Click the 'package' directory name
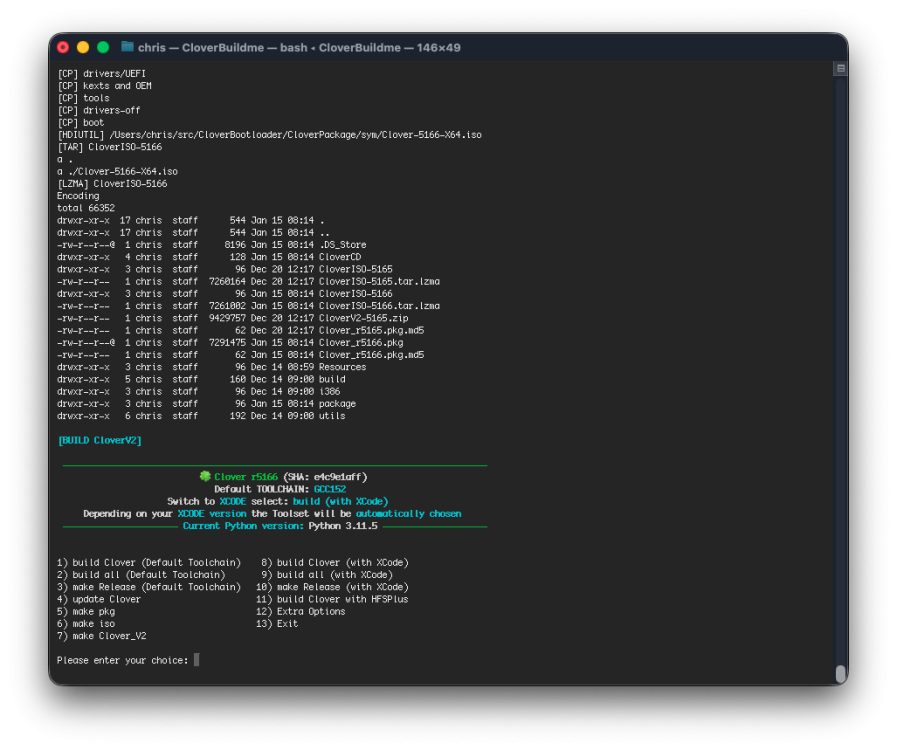 coord(337,403)
